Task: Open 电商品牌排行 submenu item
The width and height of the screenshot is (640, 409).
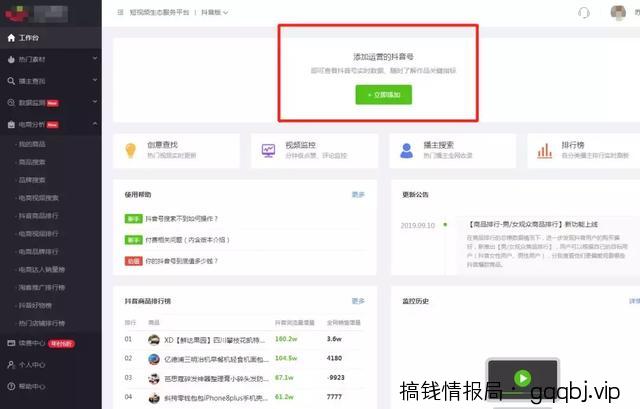Action: click(x=38, y=251)
